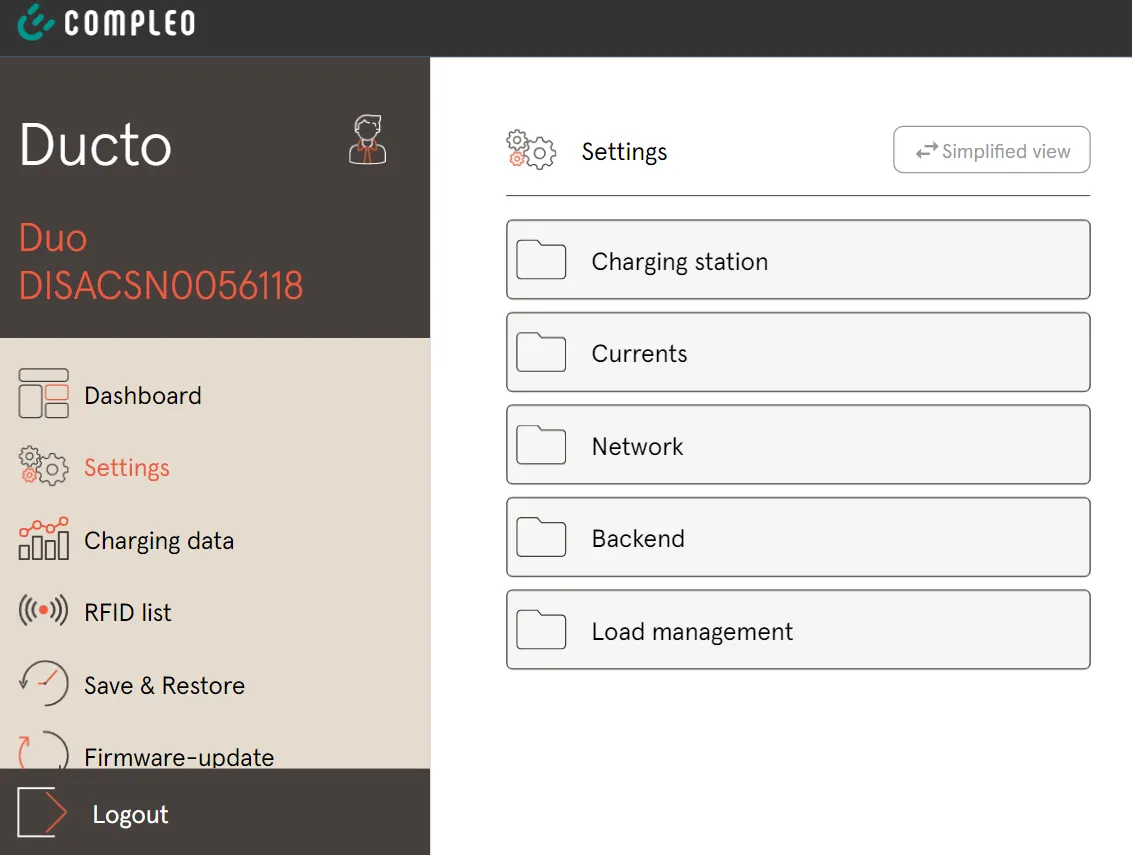Screen dimensions: 1132x855
Task: Click the Settings gears icon in sidebar
Action: [x=43, y=466]
